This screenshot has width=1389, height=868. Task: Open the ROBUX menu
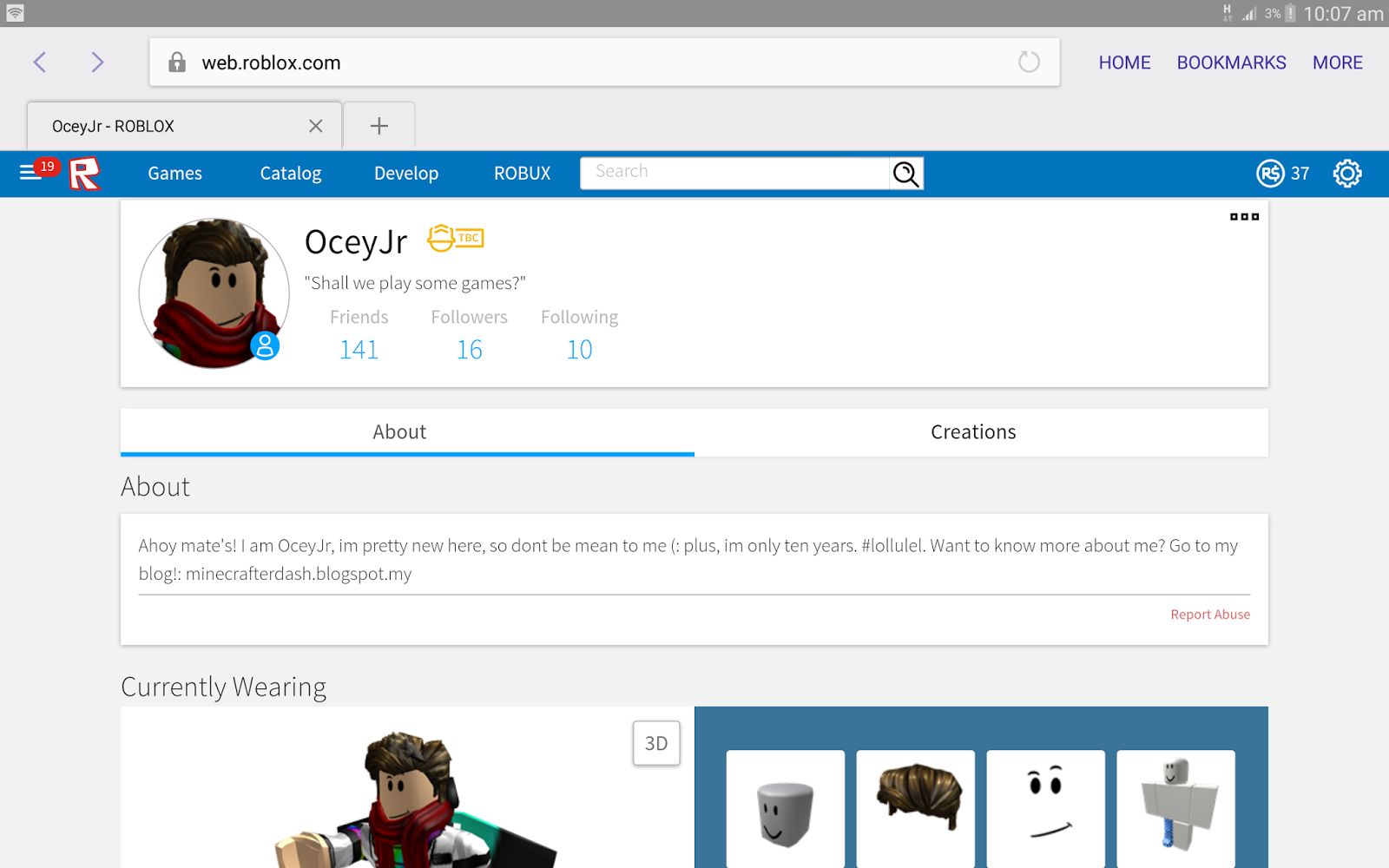pyautogui.click(x=523, y=174)
